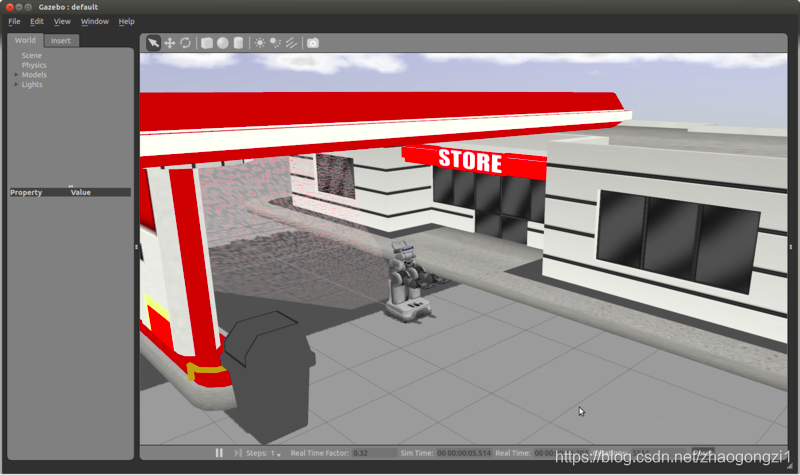
Task: Add a point light to scene
Action: coord(260,43)
